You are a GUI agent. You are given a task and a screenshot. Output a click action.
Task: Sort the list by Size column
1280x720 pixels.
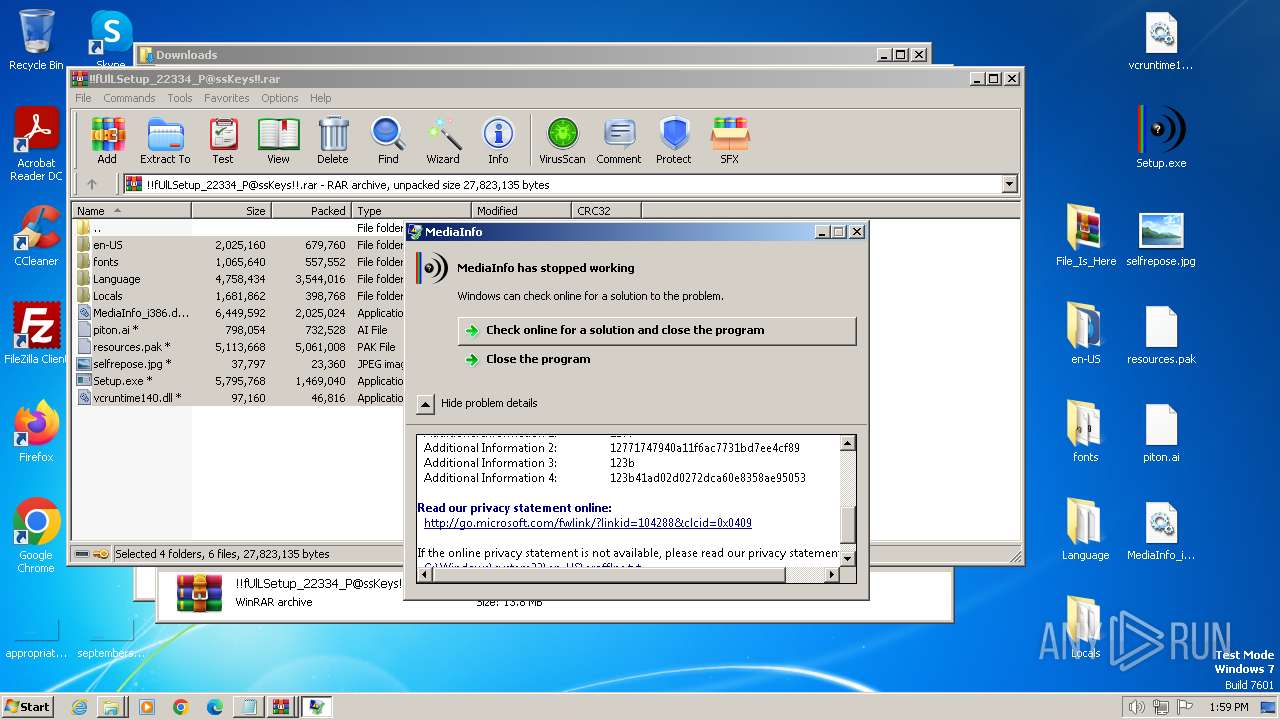pyautogui.click(x=231, y=211)
